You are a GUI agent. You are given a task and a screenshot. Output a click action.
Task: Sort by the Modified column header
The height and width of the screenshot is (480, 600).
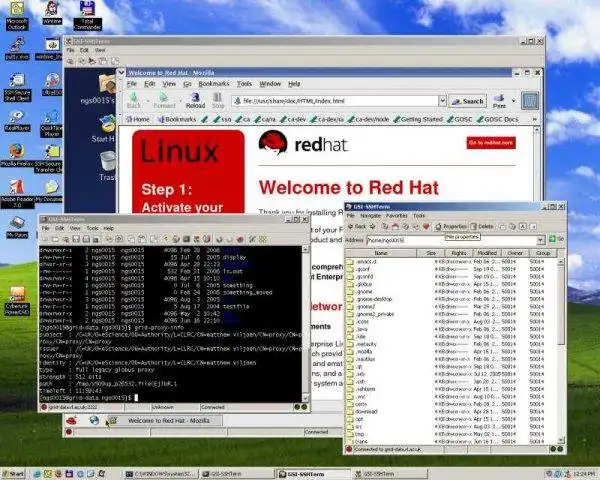pyautogui.click(x=487, y=253)
